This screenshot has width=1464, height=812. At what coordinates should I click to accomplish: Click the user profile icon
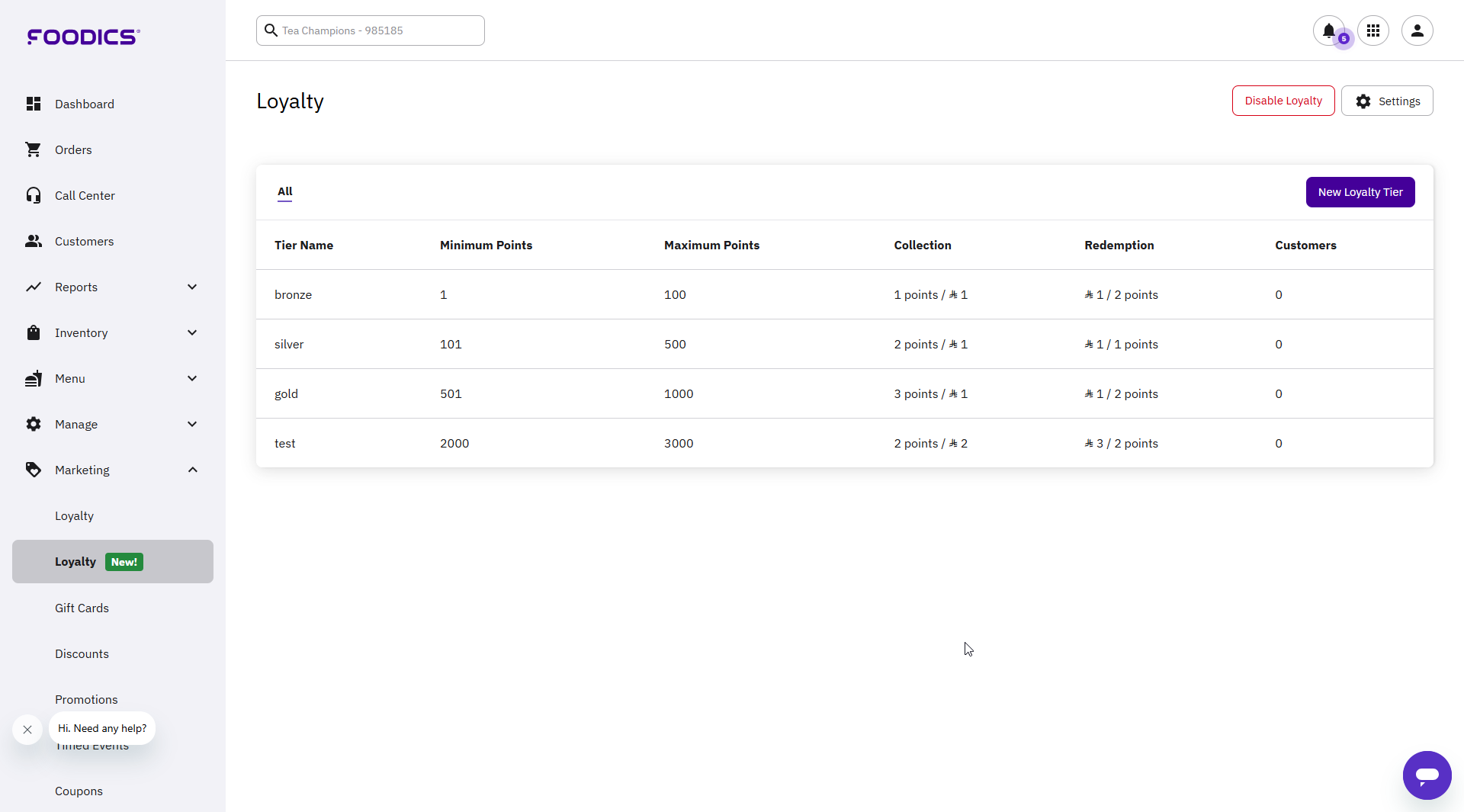click(x=1417, y=30)
